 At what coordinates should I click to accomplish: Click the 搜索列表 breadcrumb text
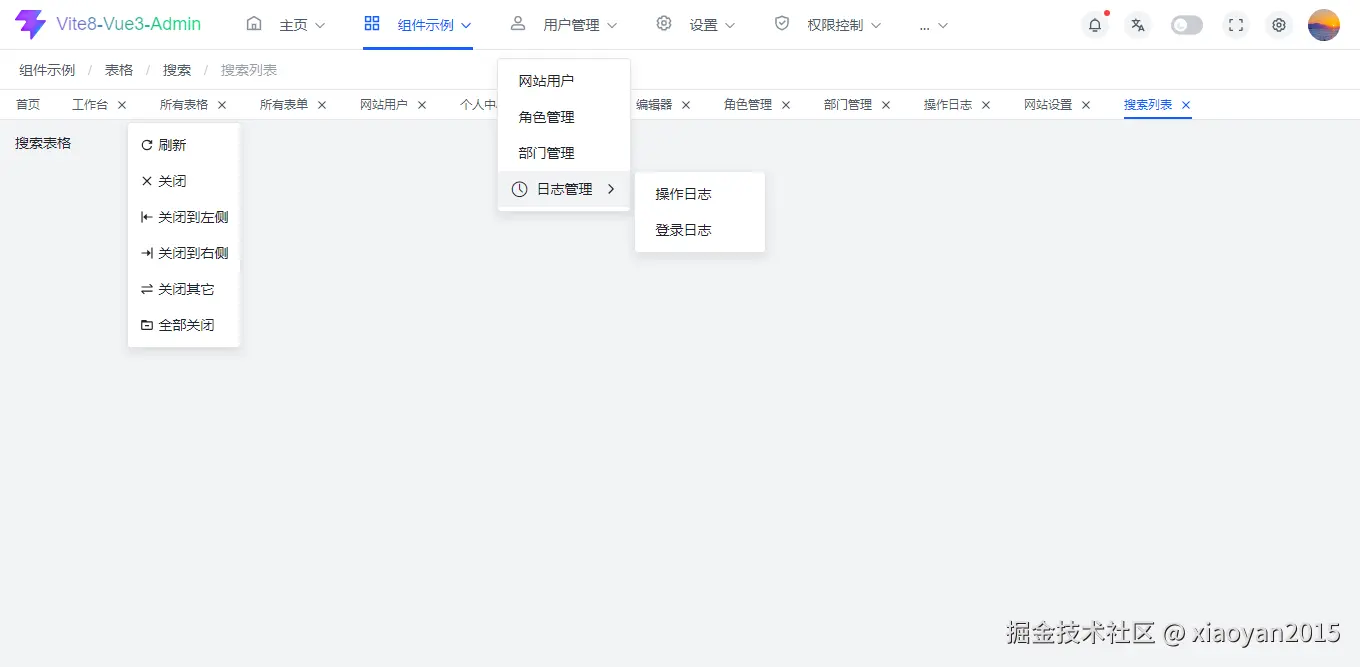pos(249,70)
